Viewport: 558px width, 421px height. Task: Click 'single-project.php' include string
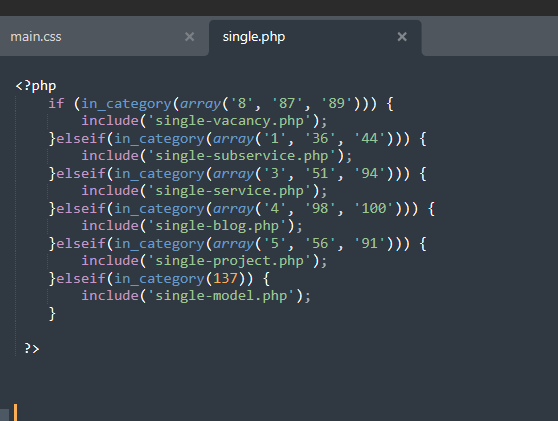(230, 261)
